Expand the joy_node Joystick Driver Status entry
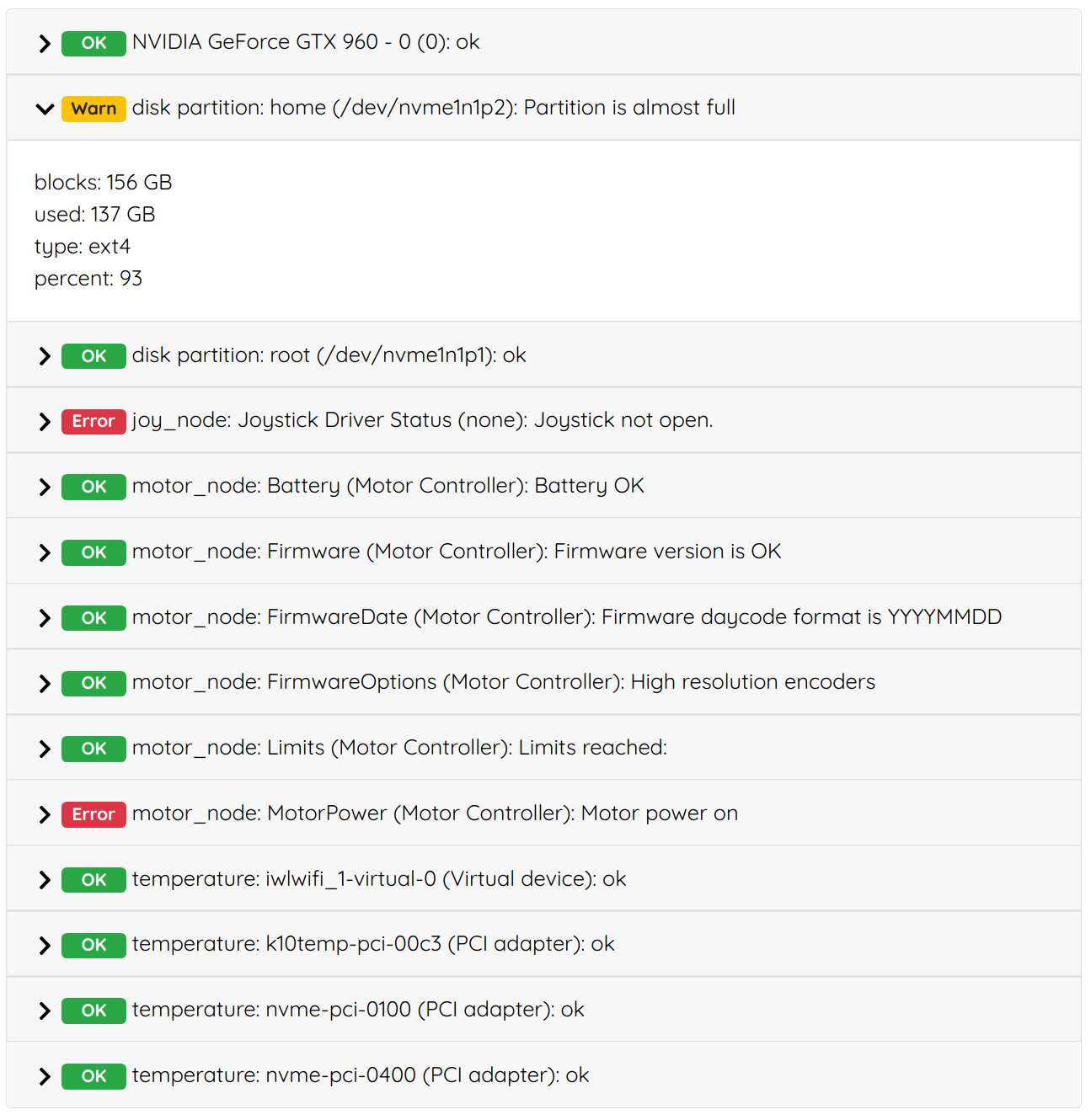This screenshot has width=1091, height=1120. (44, 421)
